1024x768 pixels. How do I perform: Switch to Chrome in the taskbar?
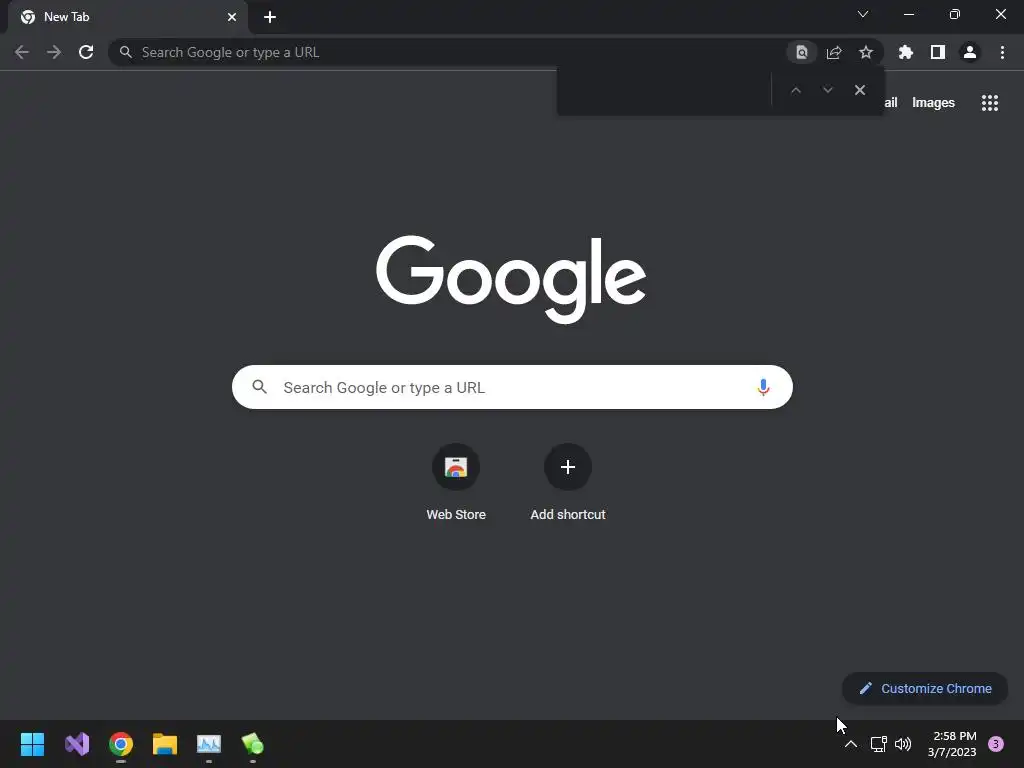121,744
